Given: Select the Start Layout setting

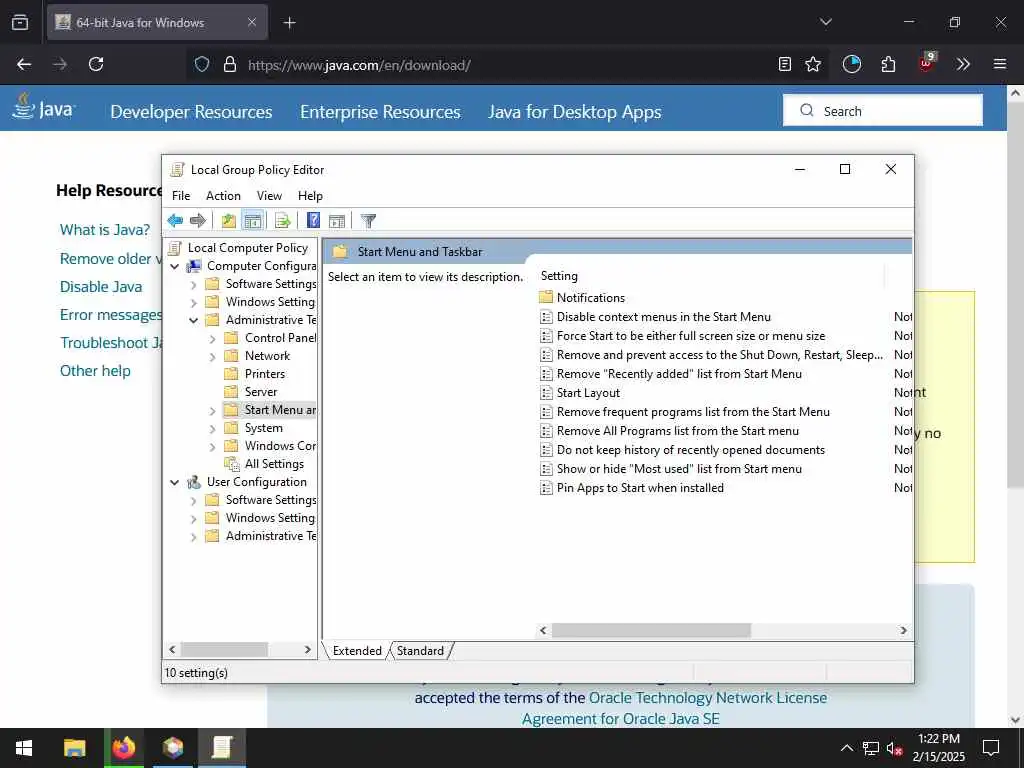Looking at the screenshot, I should (588, 393).
